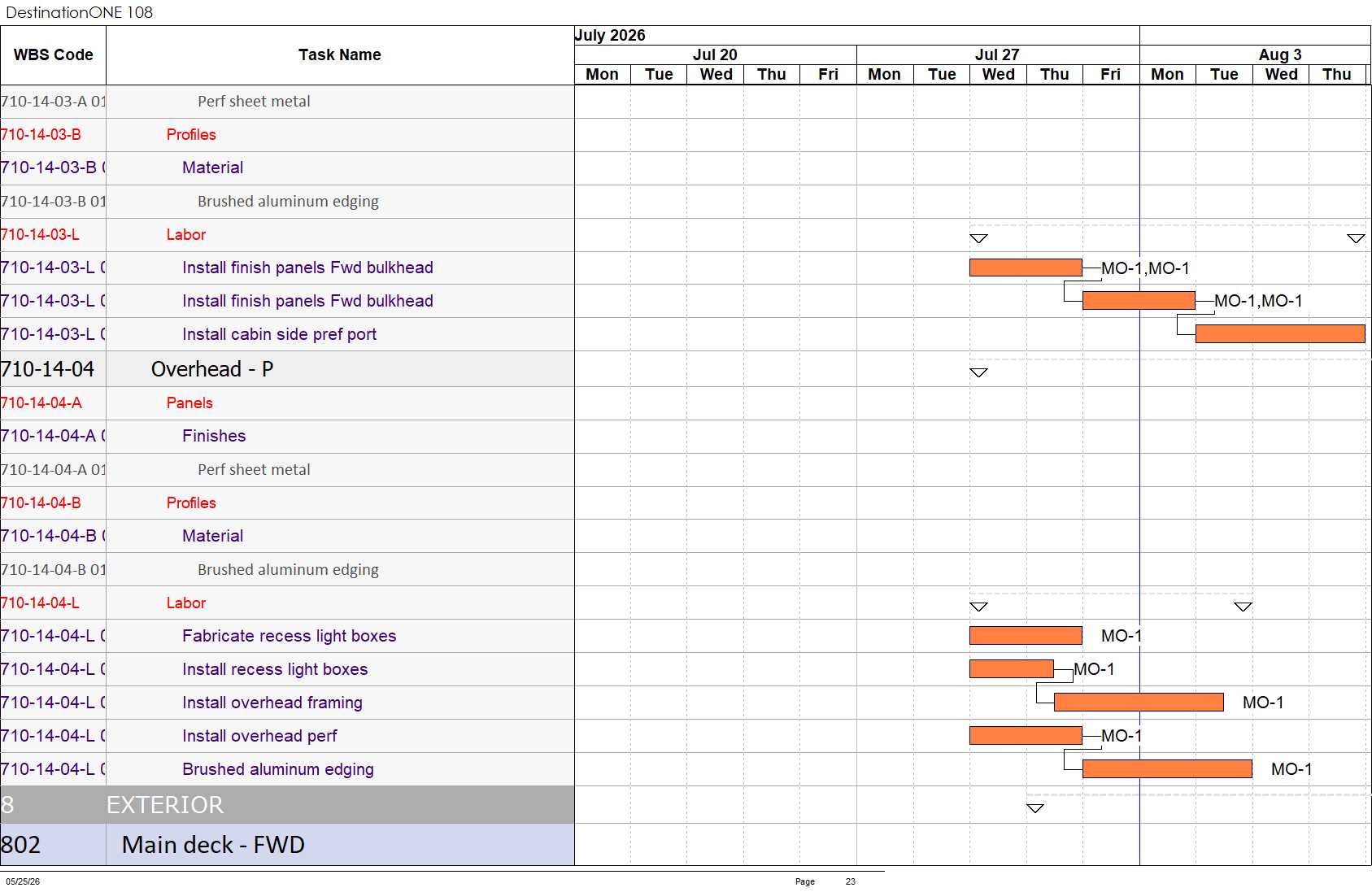The width and height of the screenshot is (1372, 892).
Task: Open the Main deck - FWD row
Action: tap(287, 845)
